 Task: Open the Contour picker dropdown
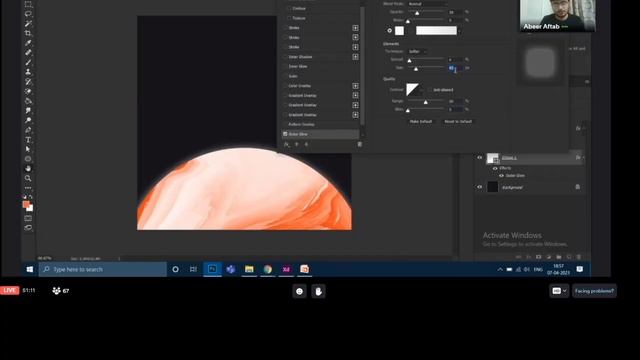(x=422, y=90)
